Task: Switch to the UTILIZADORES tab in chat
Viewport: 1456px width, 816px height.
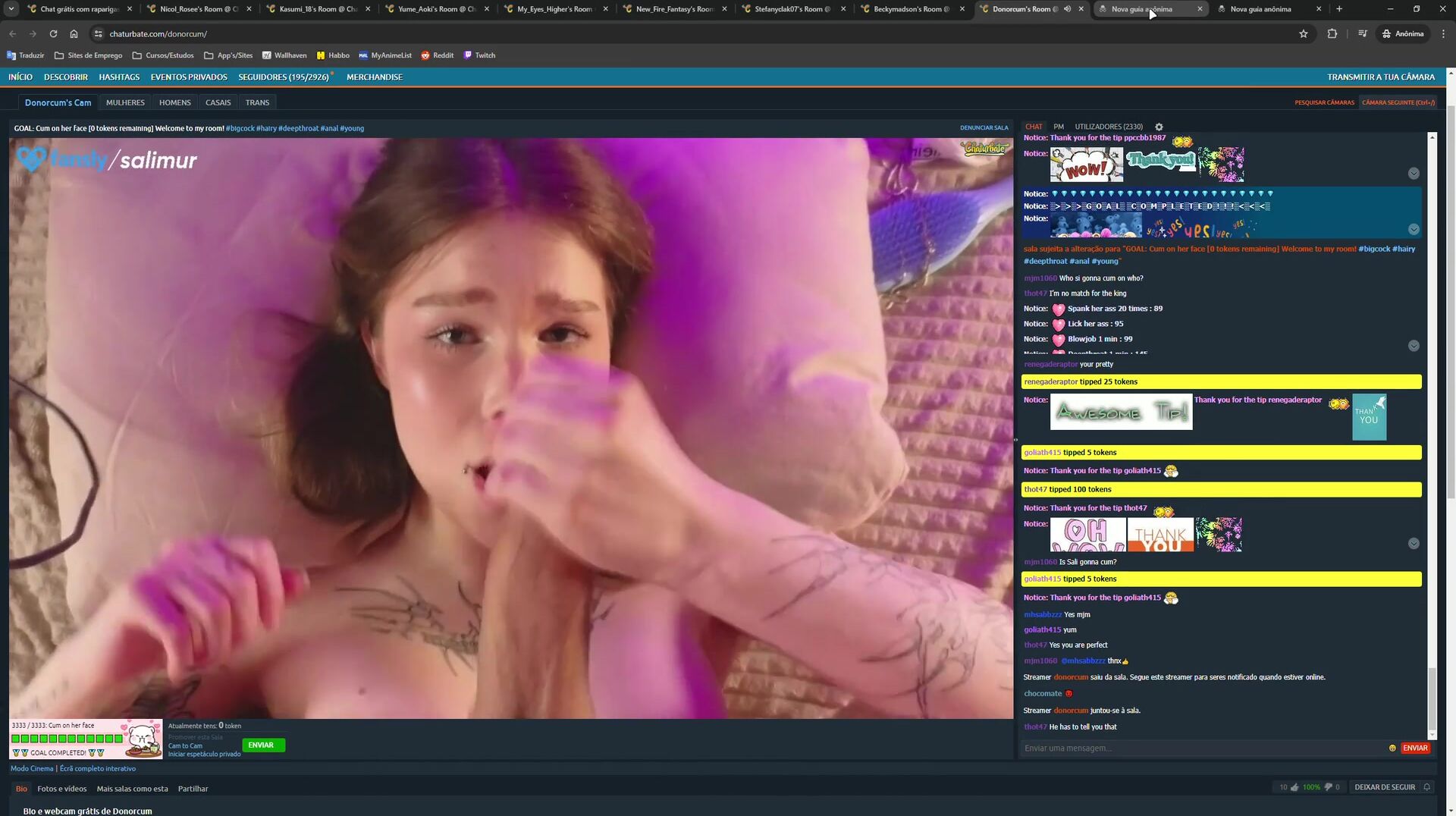Action: [1108, 127]
